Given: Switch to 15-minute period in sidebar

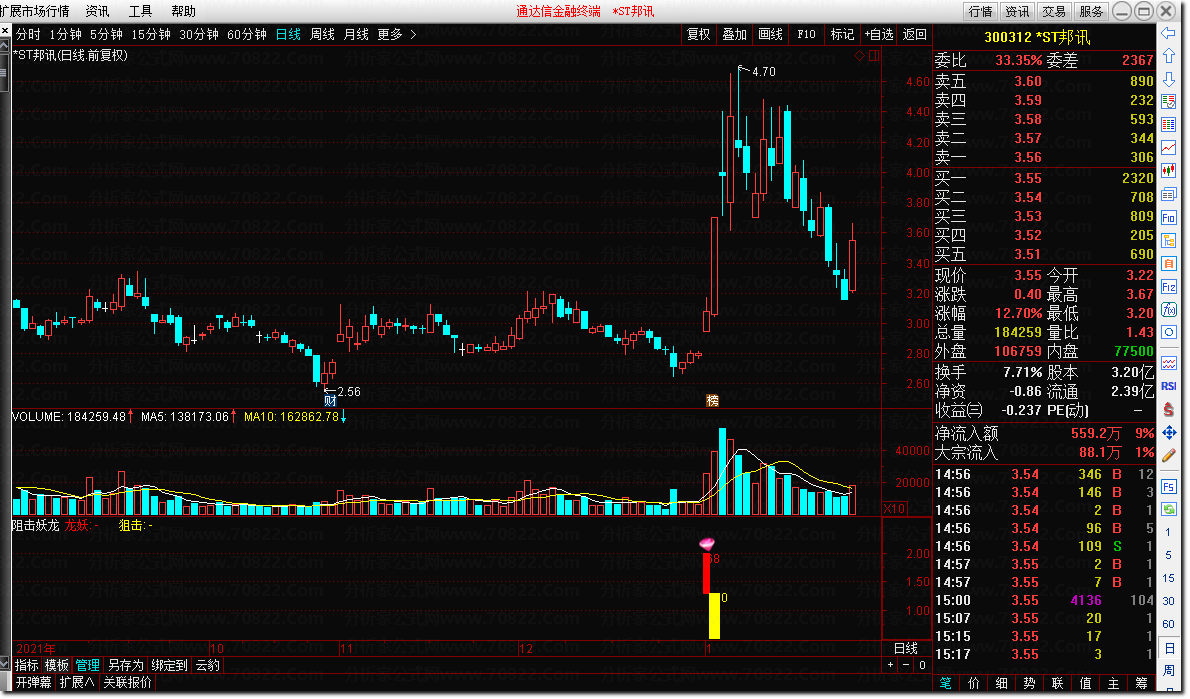Looking at the screenshot, I should click(x=1169, y=578).
